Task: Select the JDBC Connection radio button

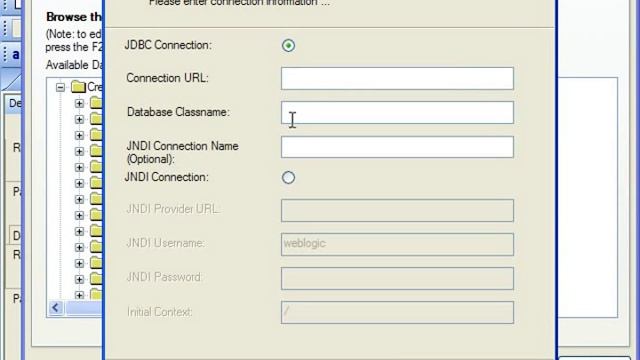Action: click(x=288, y=45)
